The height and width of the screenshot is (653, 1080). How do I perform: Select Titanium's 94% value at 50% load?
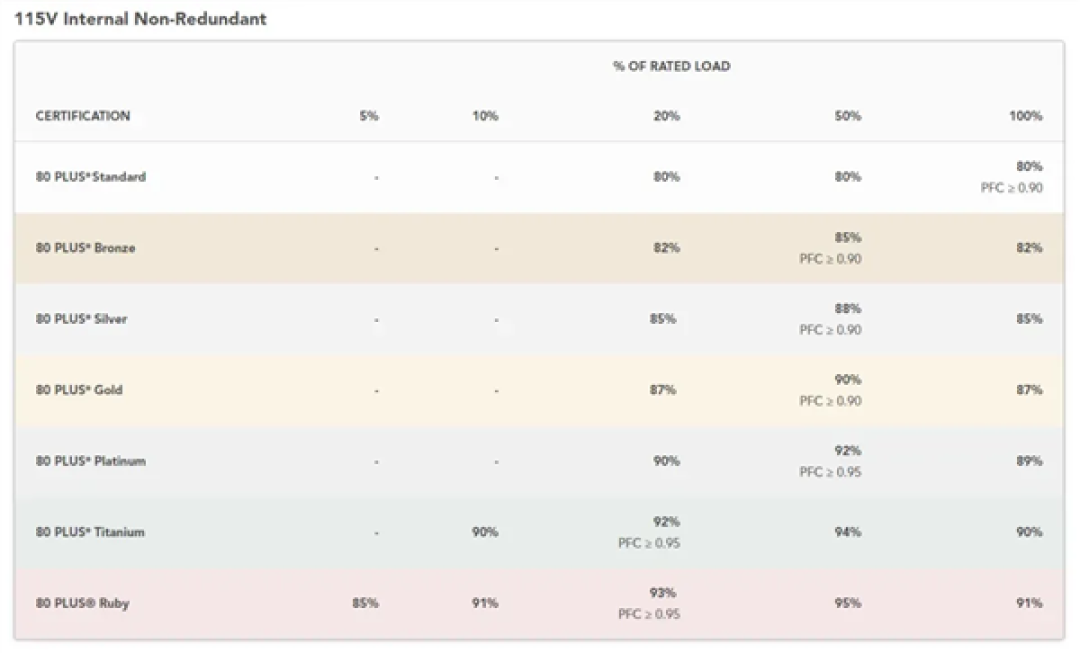(x=847, y=532)
